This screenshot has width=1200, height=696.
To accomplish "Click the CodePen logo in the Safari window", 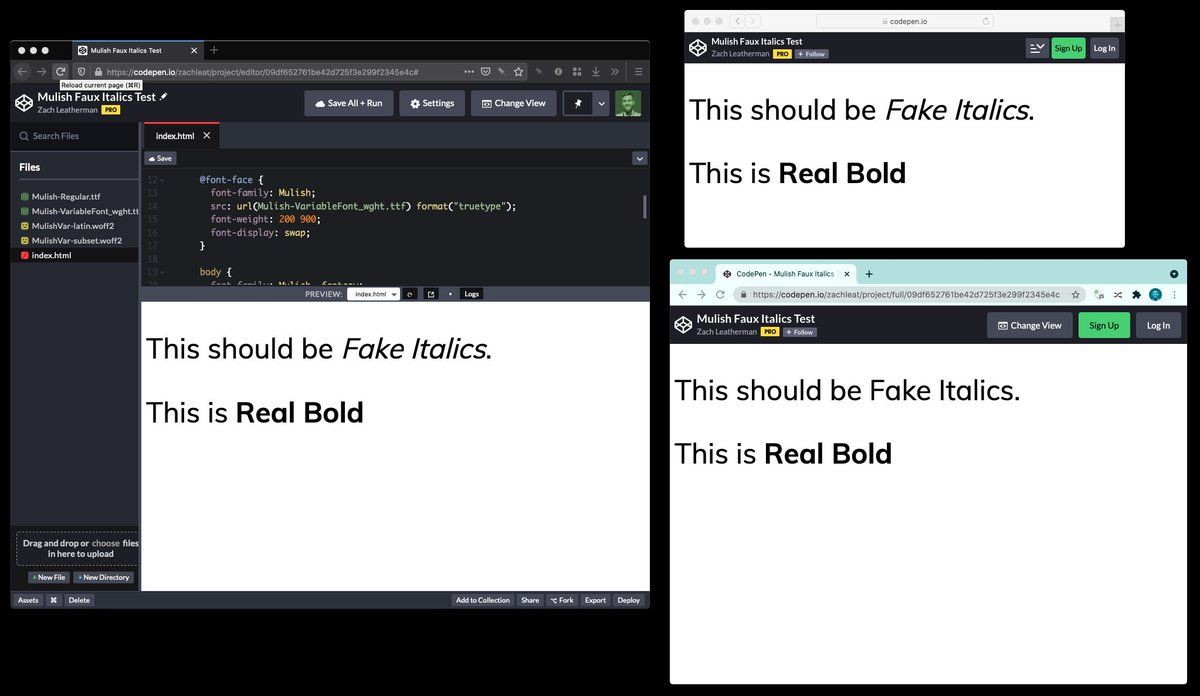I will pyautogui.click(x=698, y=47).
